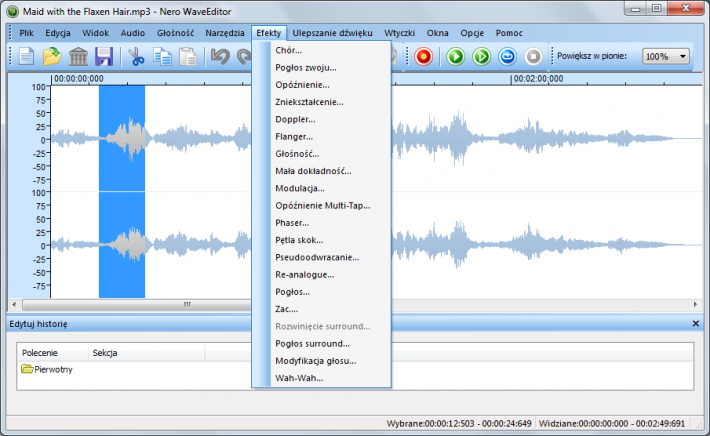710x436 pixels.
Task: Choose Głośność... in effects dropdown list
Action: click(x=321, y=153)
